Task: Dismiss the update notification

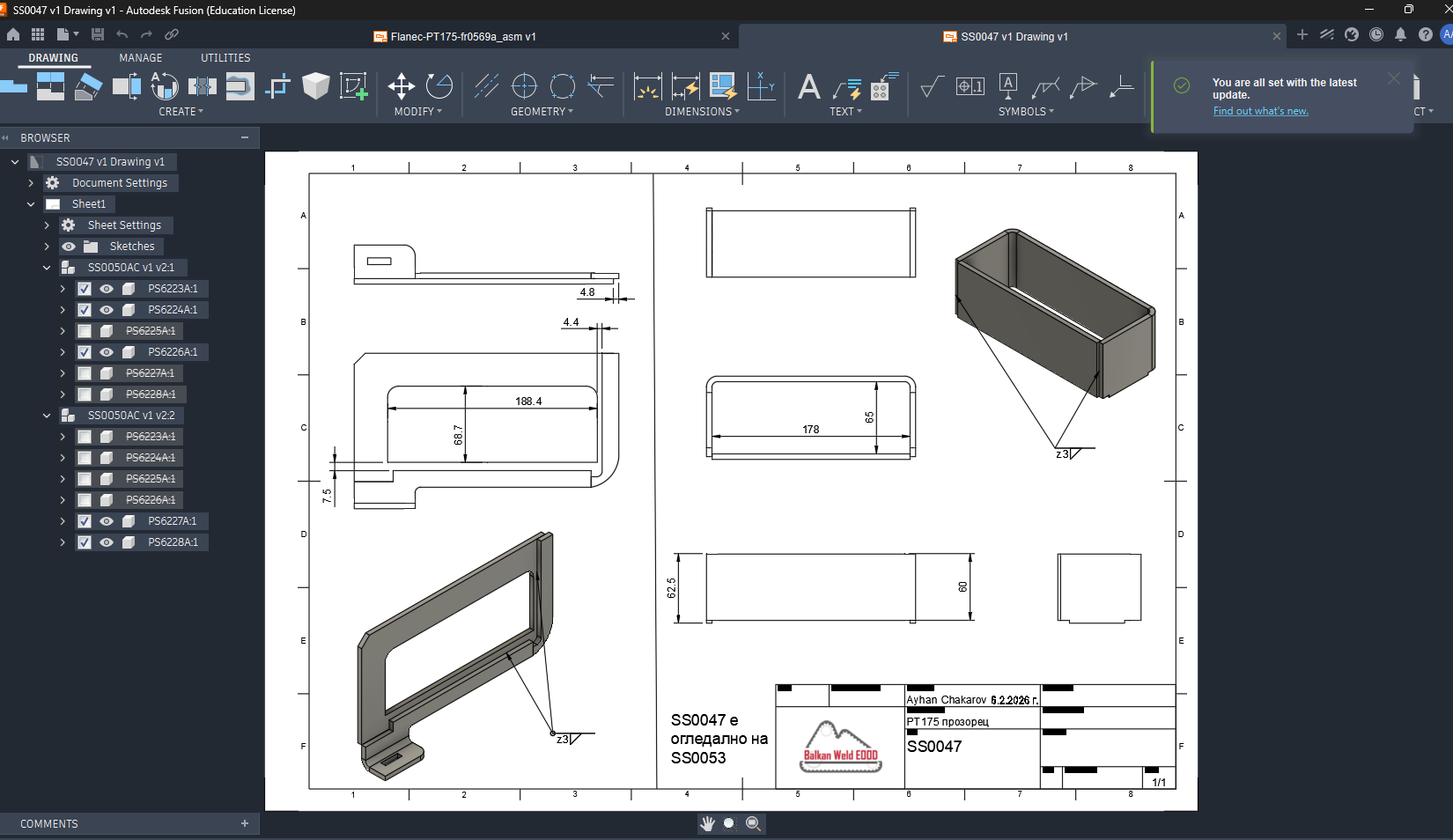Action: 1394,78
